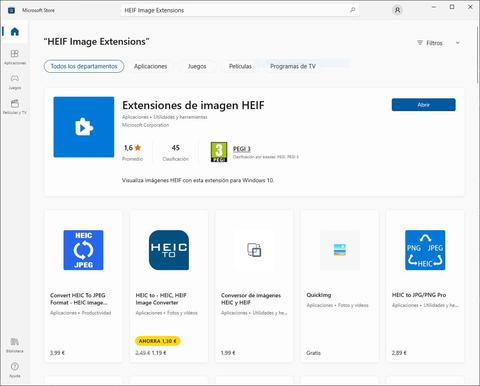Minimize the Microsoft Store window
The image size is (480, 386).
[434, 7]
